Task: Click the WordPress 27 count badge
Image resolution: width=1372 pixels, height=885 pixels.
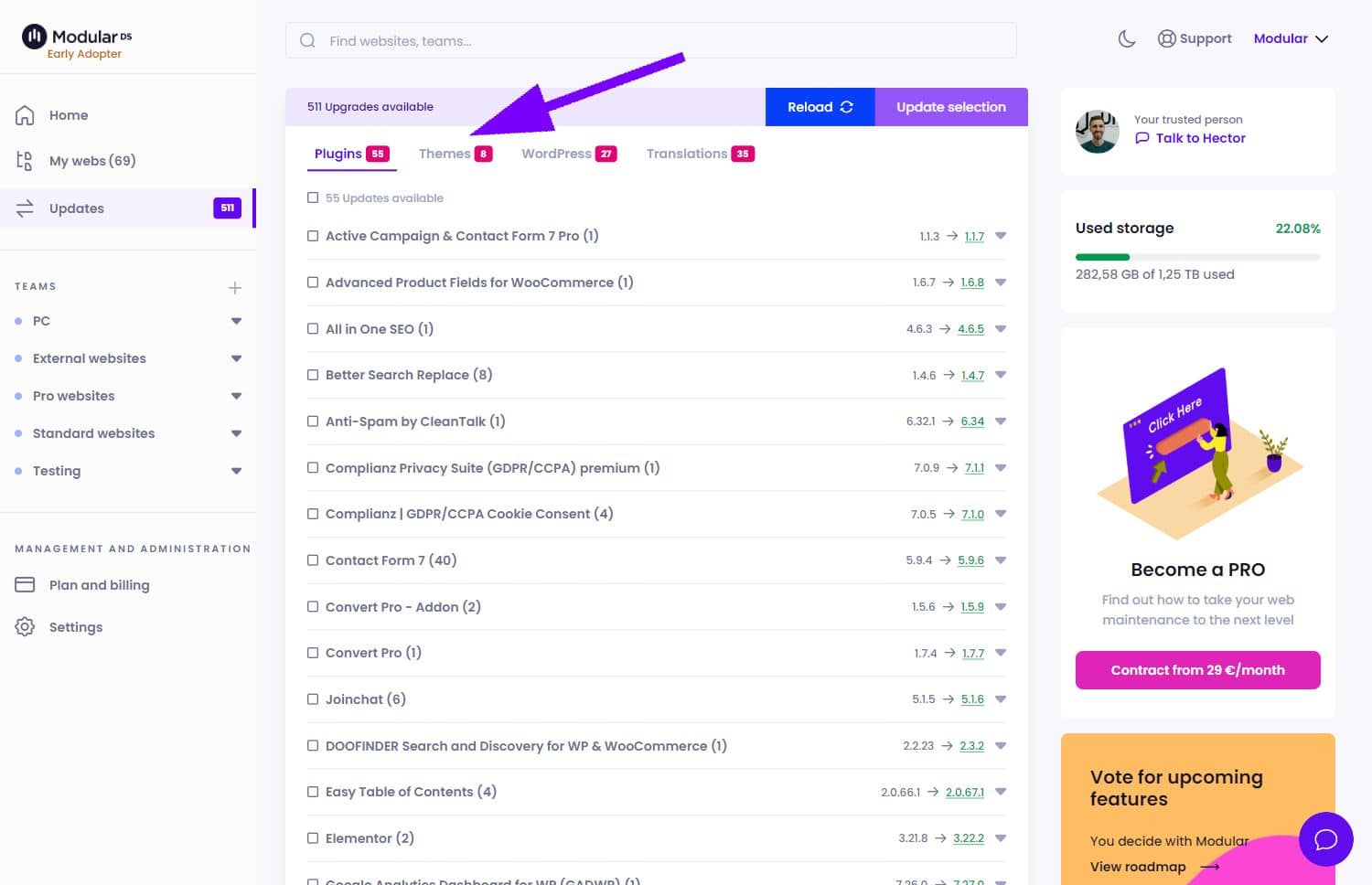Action: (606, 154)
